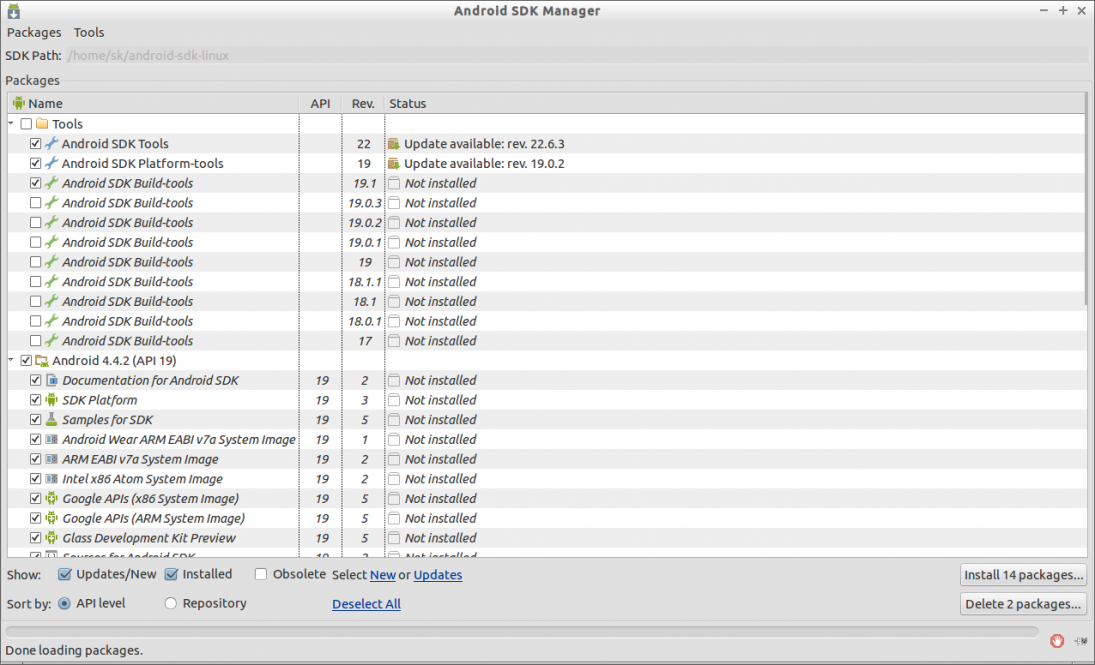This screenshot has width=1095, height=665.
Task: Uncheck the Google APIs (x86 System Image) checkbox
Action: point(36,499)
